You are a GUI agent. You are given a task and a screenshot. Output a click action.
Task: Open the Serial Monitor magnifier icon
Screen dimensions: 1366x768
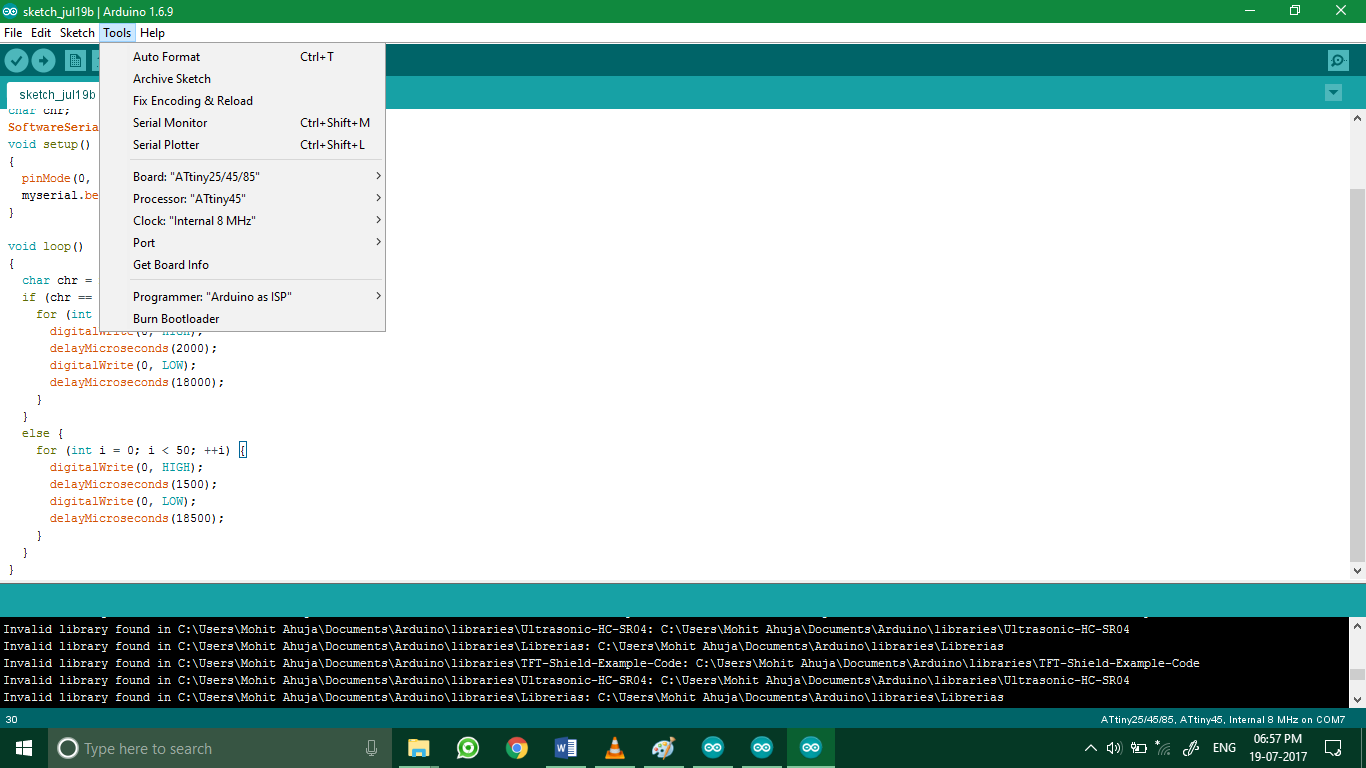click(x=1338, y=61)
